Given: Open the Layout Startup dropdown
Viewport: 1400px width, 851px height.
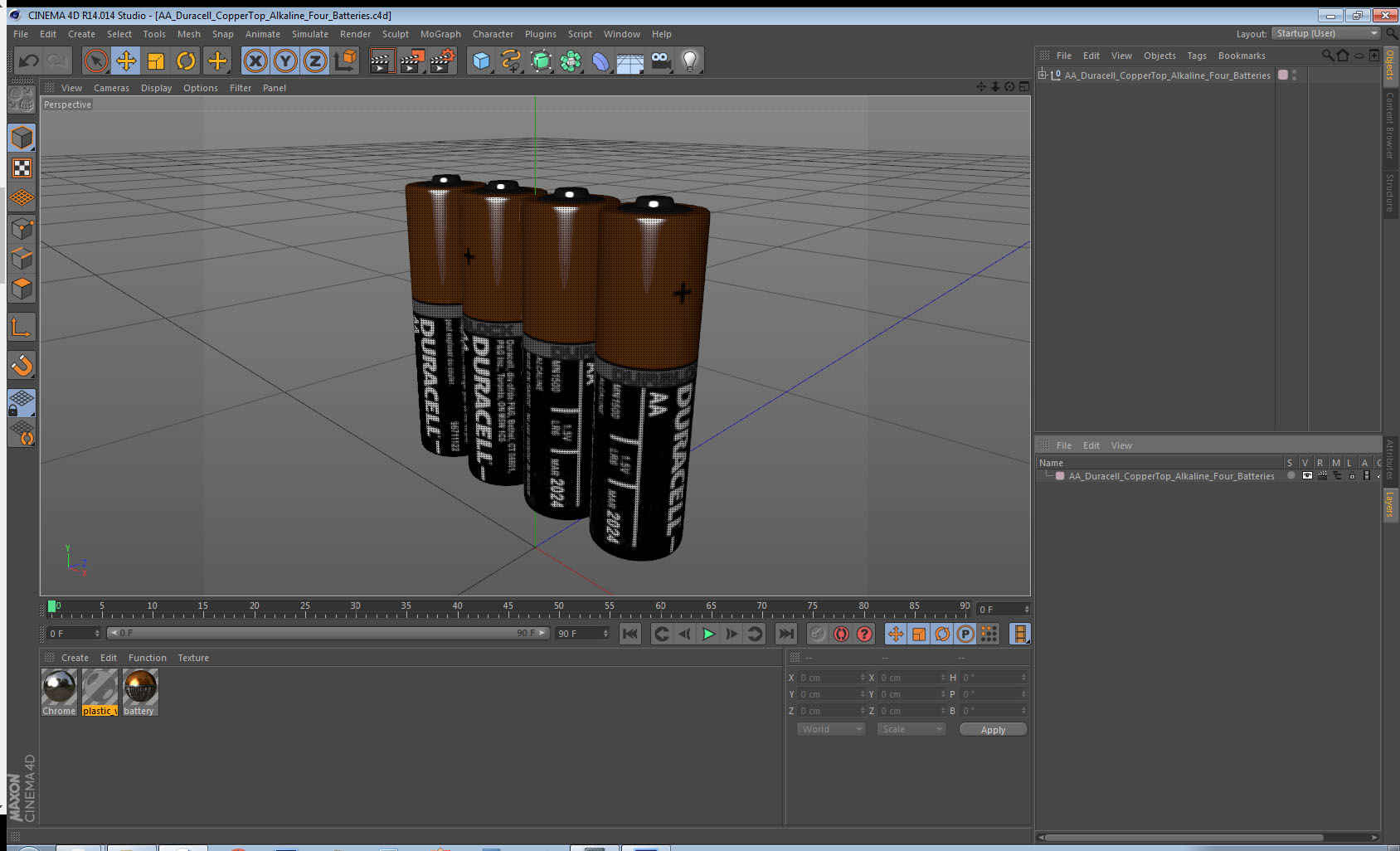Looking at the screenshot, I should (x=1326, y=33).
